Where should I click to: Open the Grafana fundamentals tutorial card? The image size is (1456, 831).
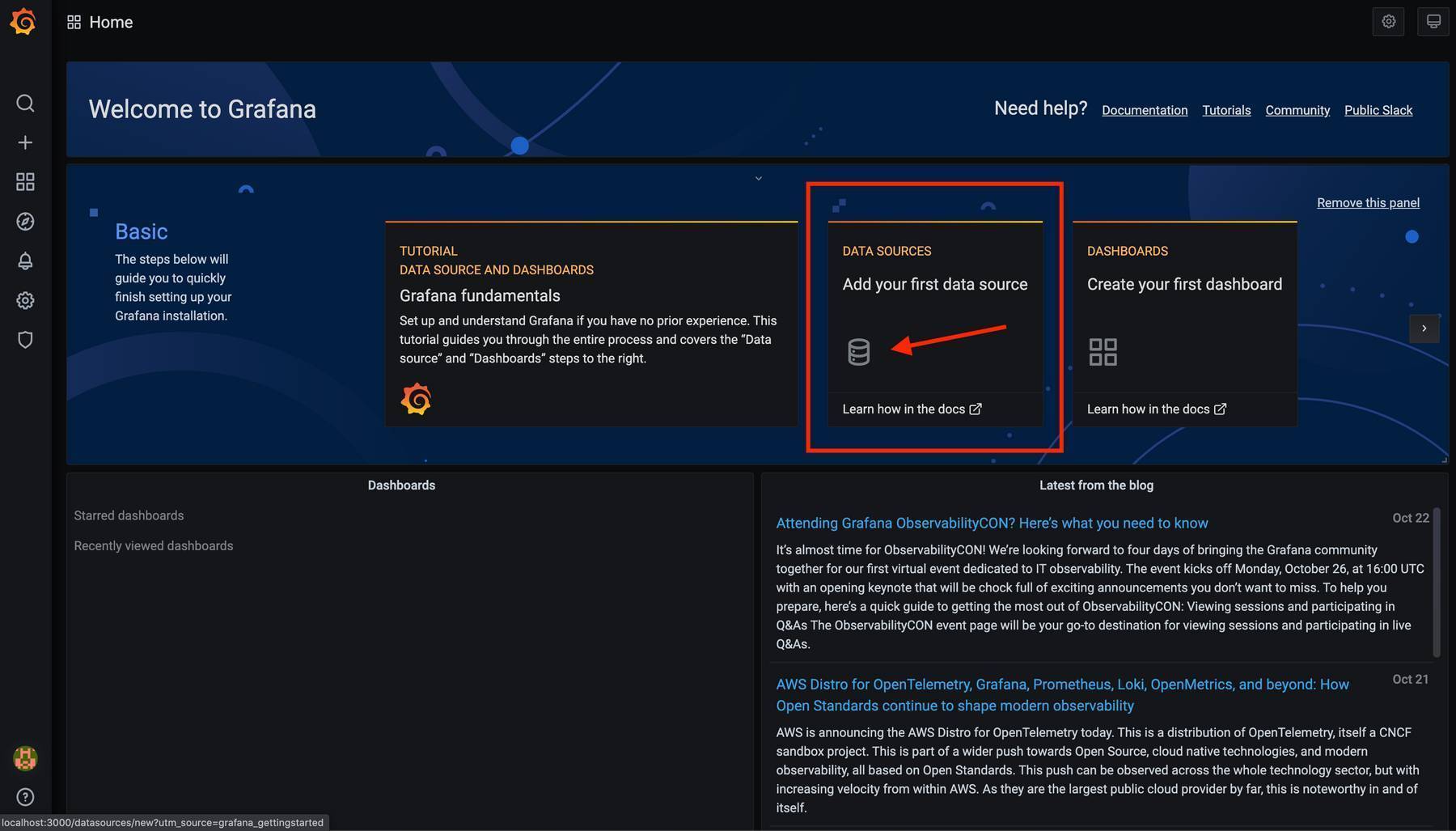click(x=591, y=323)
